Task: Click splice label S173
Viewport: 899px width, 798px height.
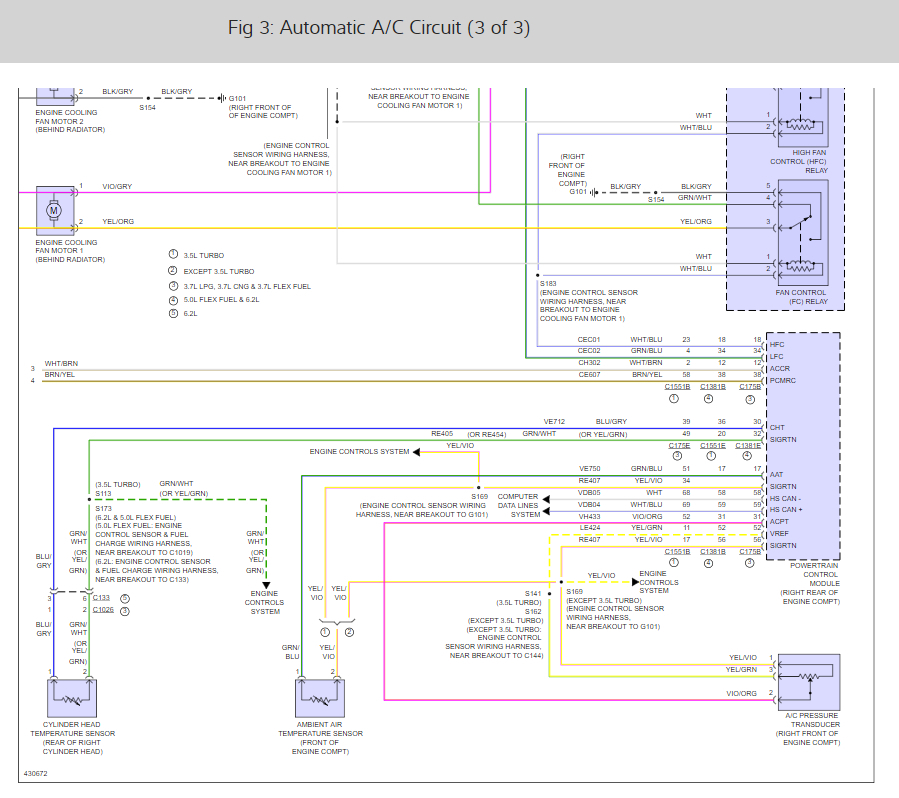Action: point(103,508)
